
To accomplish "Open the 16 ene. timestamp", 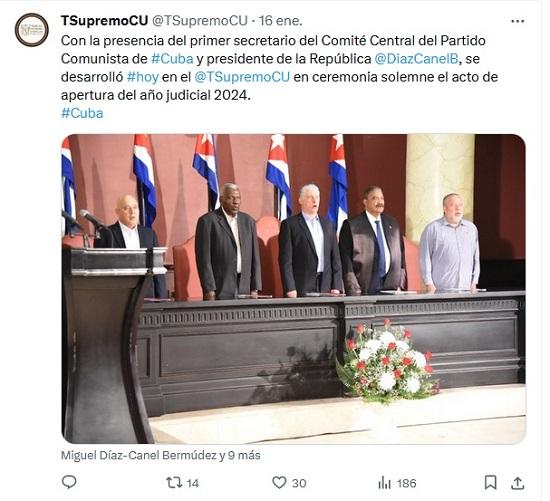I will [x=281, y=21].
